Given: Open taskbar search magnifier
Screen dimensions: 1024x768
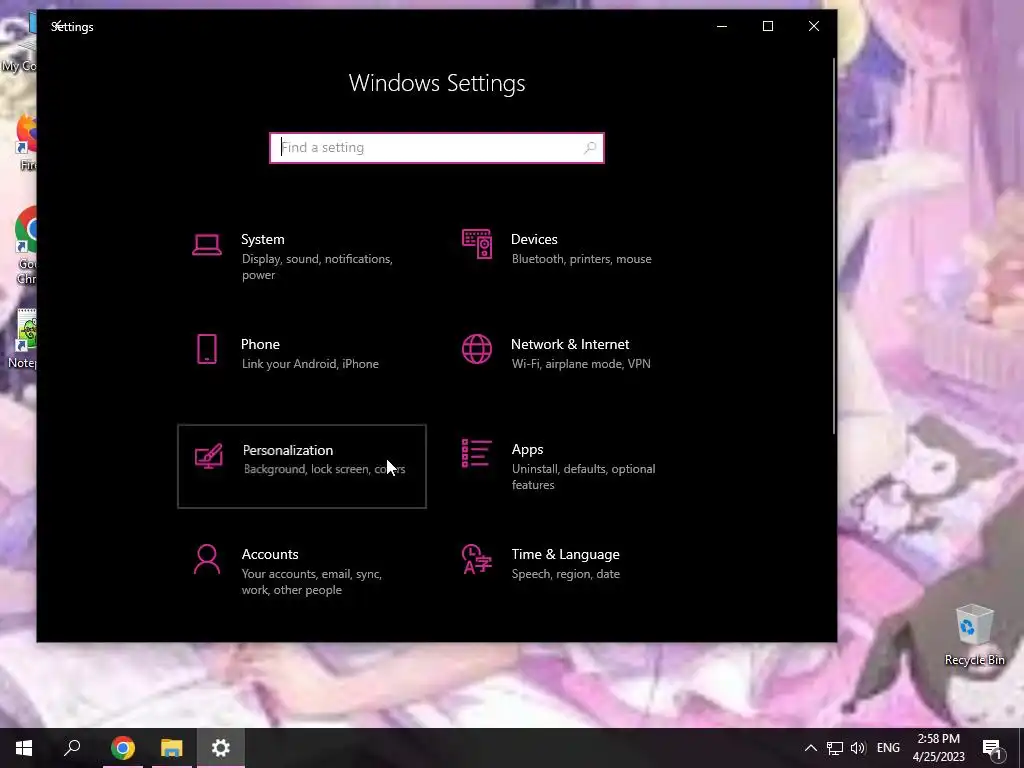Looking at the screenshot, I should point(72,748).
